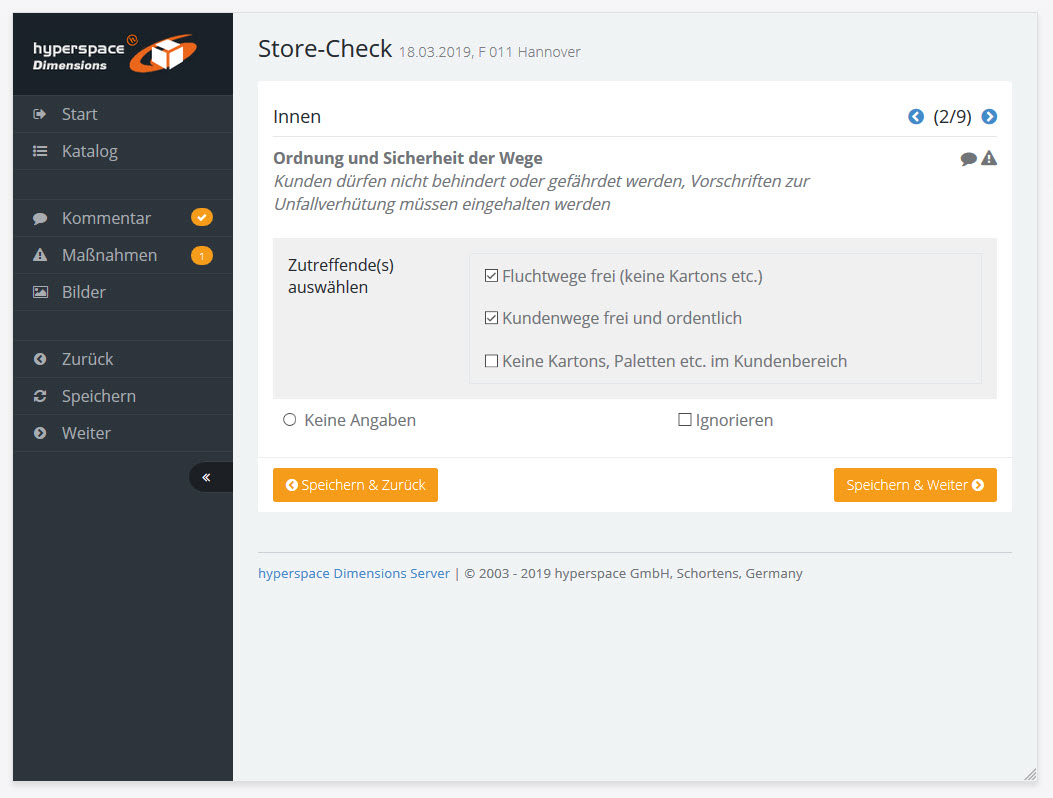Go to next question with right arrow icon

989,117
